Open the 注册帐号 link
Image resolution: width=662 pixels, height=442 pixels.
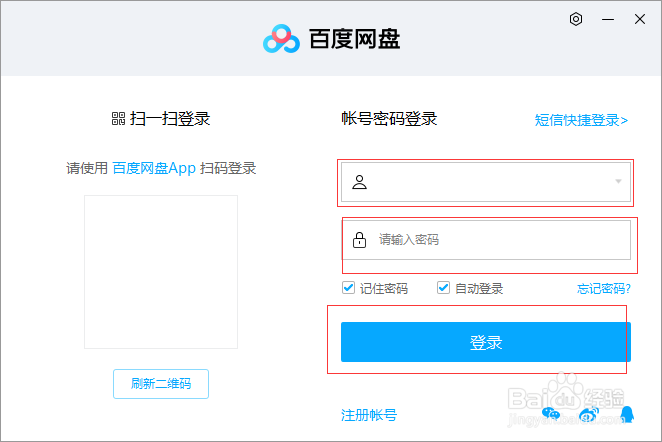point(369,415)
